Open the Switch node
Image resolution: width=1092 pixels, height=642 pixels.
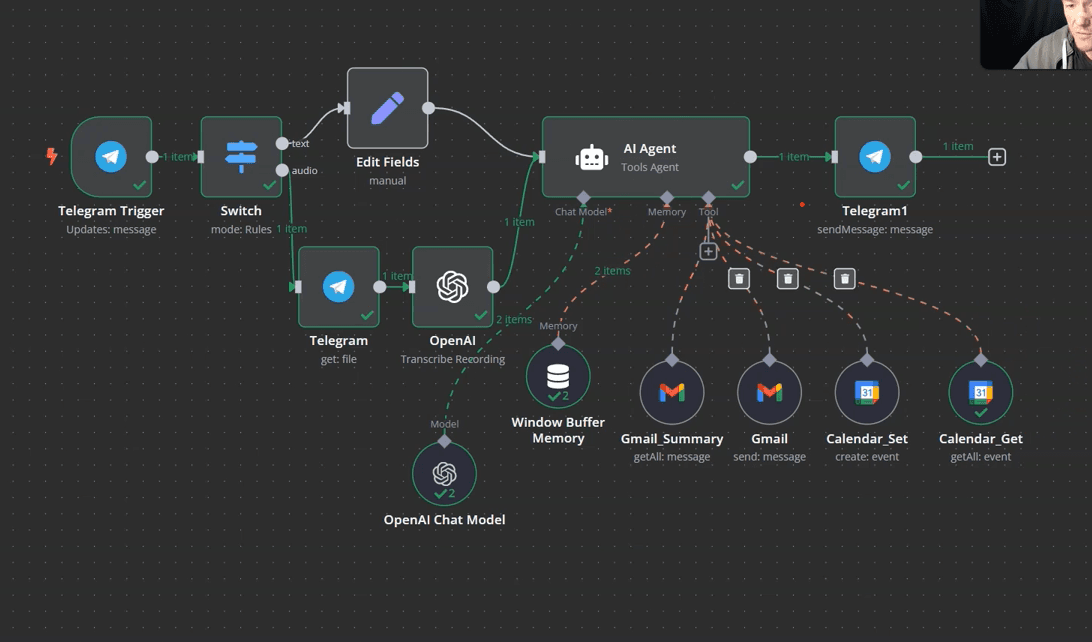[241, 157]
